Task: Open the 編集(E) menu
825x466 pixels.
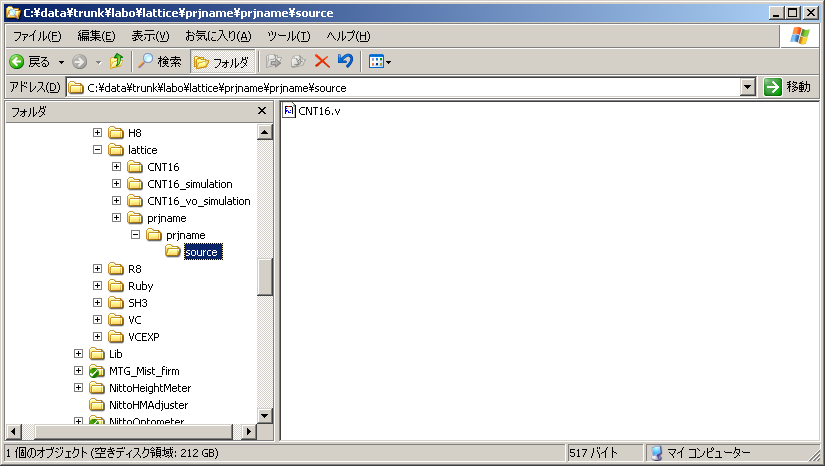Action: pyautogui.click(x=96, y=36)
